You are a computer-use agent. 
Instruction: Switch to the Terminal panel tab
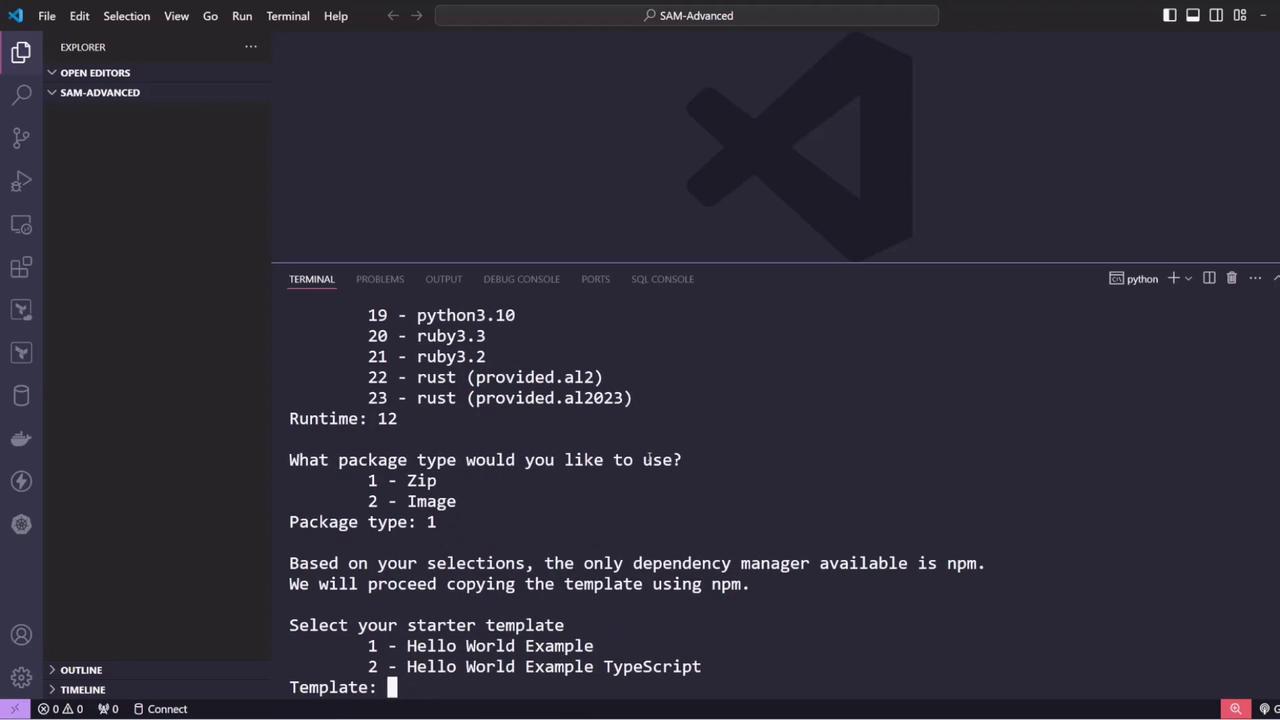(312, 279)
